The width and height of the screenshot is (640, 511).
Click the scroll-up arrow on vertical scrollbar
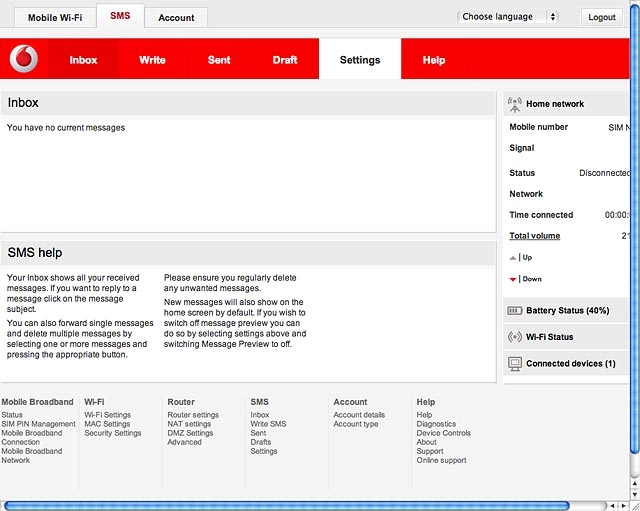(635, 484)
